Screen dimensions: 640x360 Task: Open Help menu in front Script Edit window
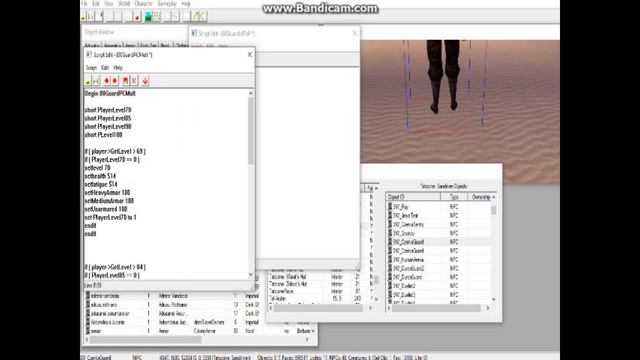118,68
